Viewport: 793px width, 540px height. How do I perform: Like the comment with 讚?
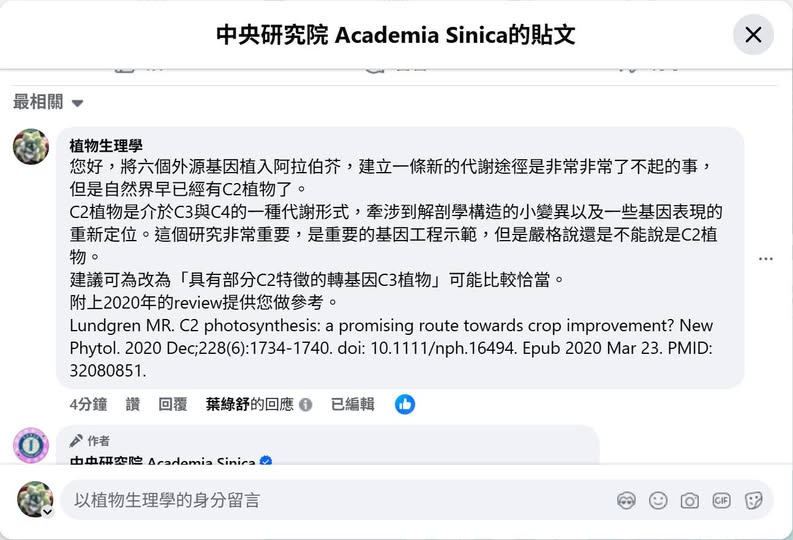click(133, 404)
